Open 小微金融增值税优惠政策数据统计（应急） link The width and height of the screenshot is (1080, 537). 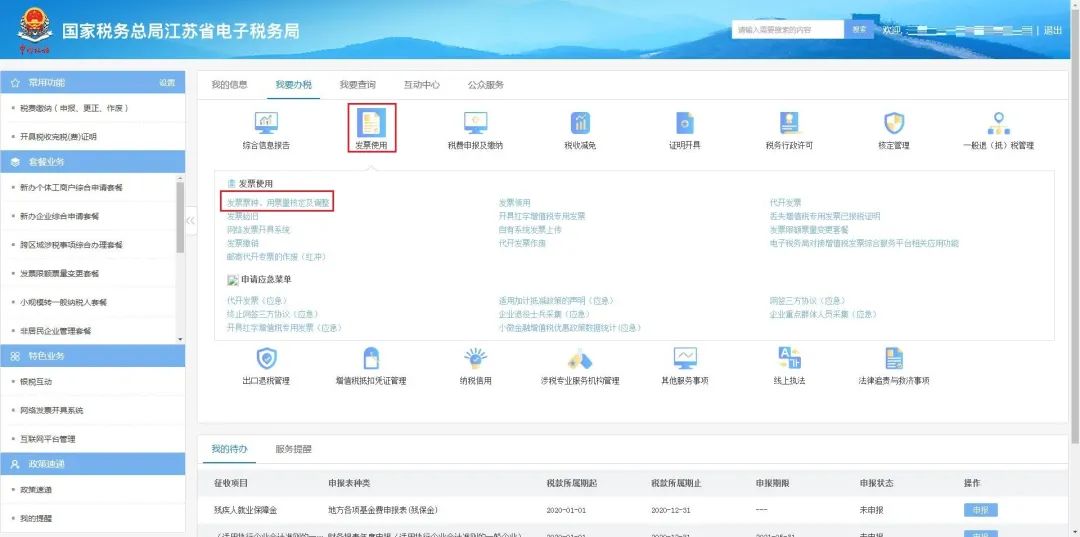(x=570, y=328)
